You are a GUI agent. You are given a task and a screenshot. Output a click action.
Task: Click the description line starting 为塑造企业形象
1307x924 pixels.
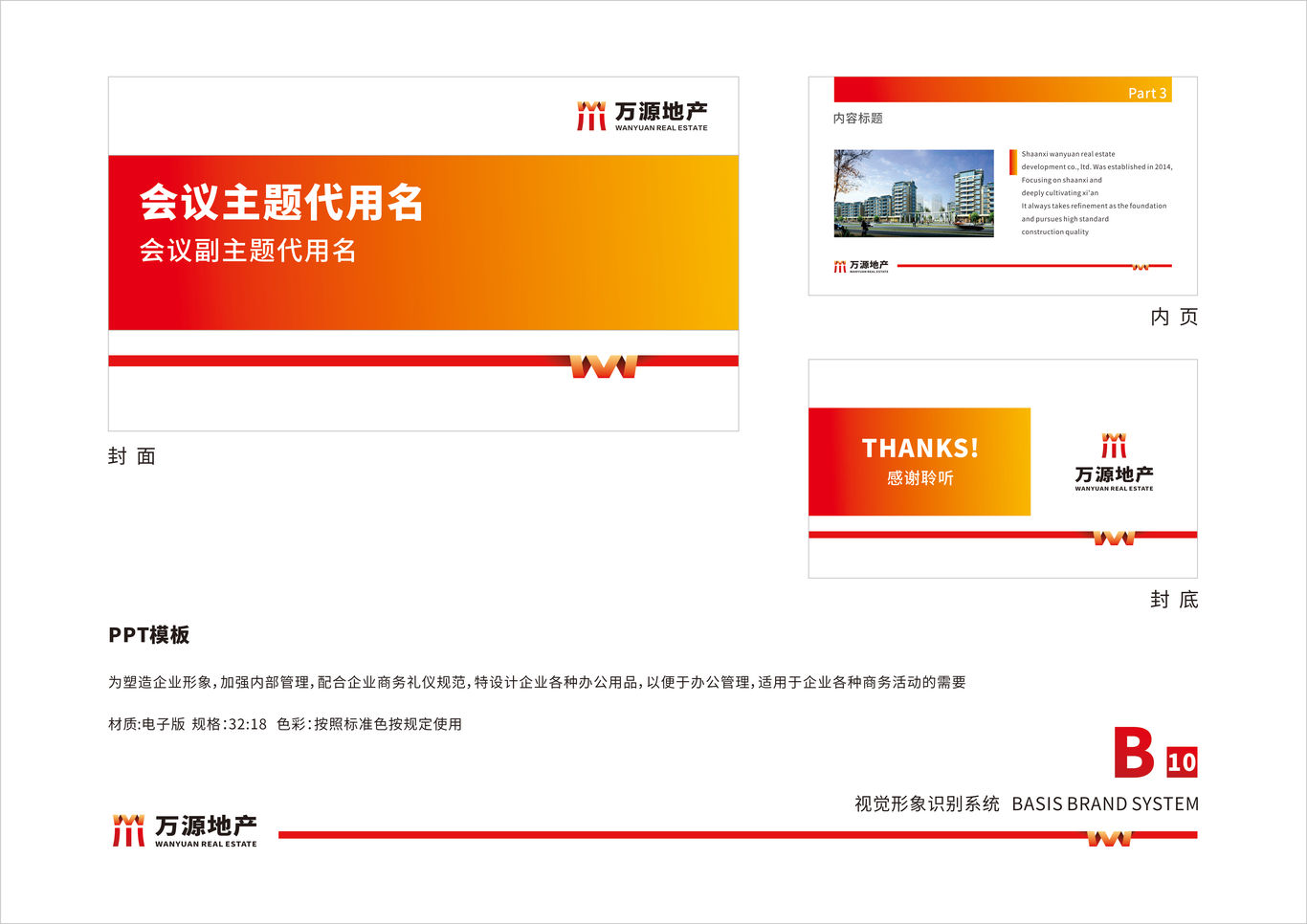coord(537,682)
